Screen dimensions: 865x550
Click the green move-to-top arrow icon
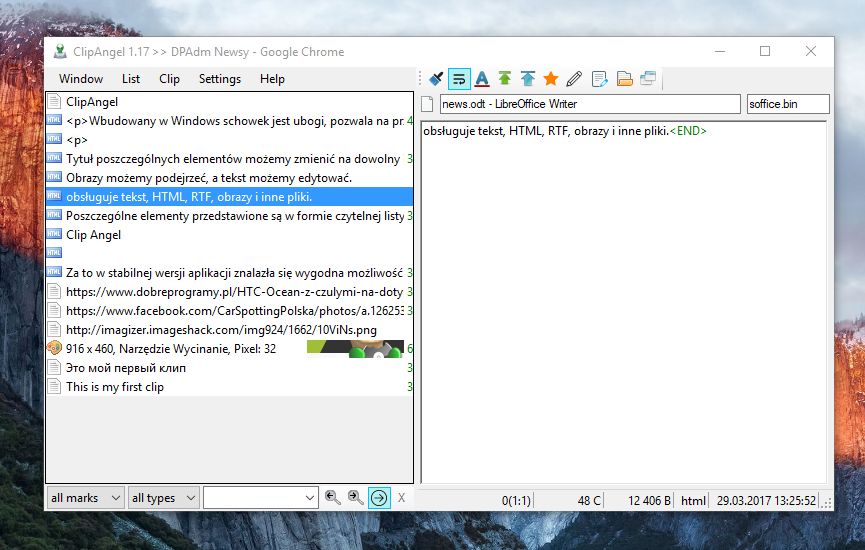coord(505,78)
